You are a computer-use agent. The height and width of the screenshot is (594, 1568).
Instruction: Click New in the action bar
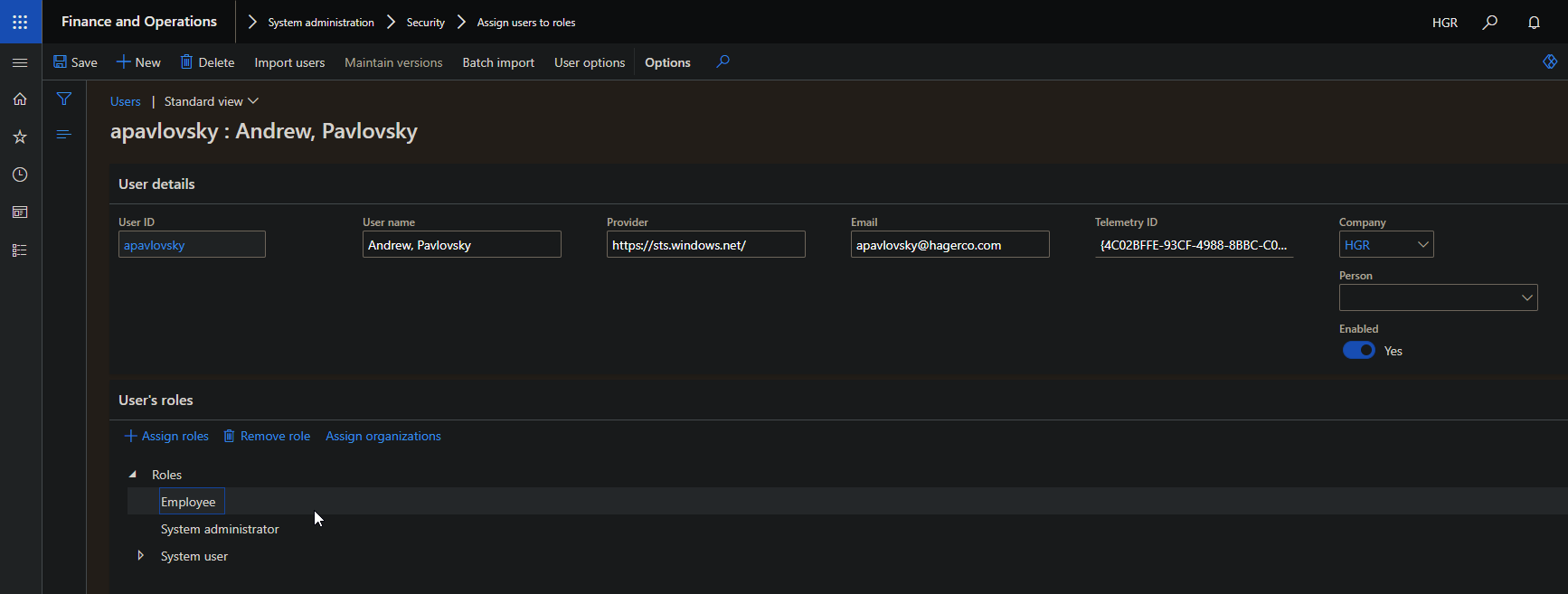click(138, 62)
